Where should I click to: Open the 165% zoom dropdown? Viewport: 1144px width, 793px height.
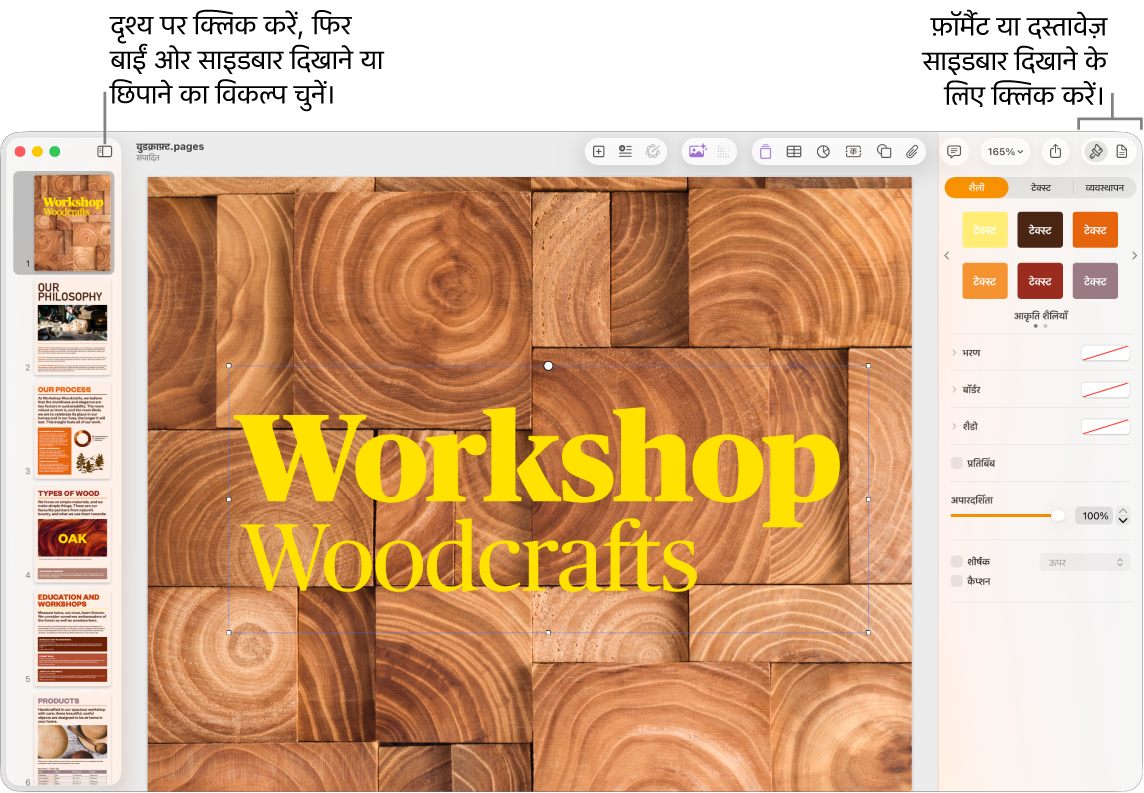point(1005,151)
